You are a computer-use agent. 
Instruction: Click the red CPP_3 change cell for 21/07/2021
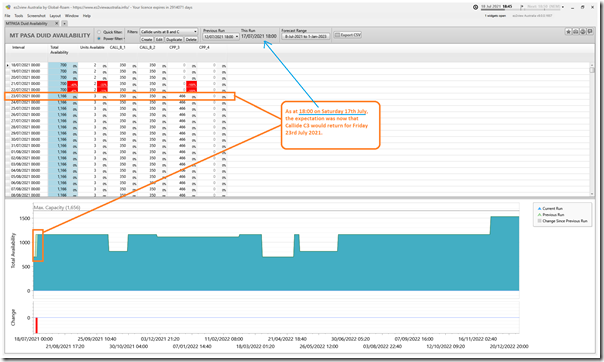pyautogui.click(x=191, y=84)
